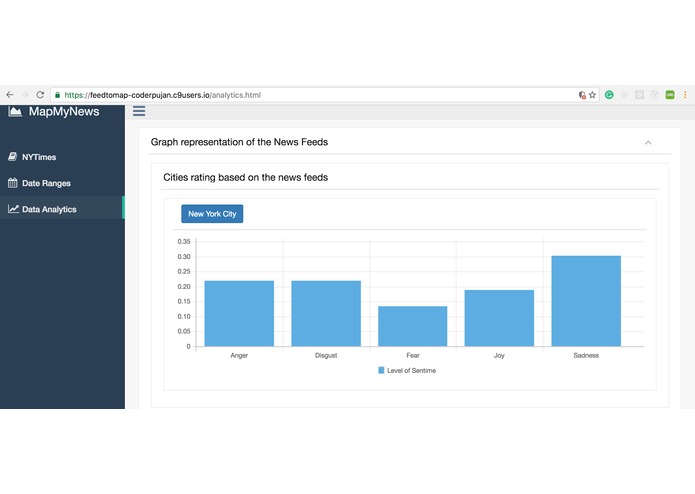Click the calendar icon beside Date Ranges
This screenshot has height=494, width=695.
point(12,183)
